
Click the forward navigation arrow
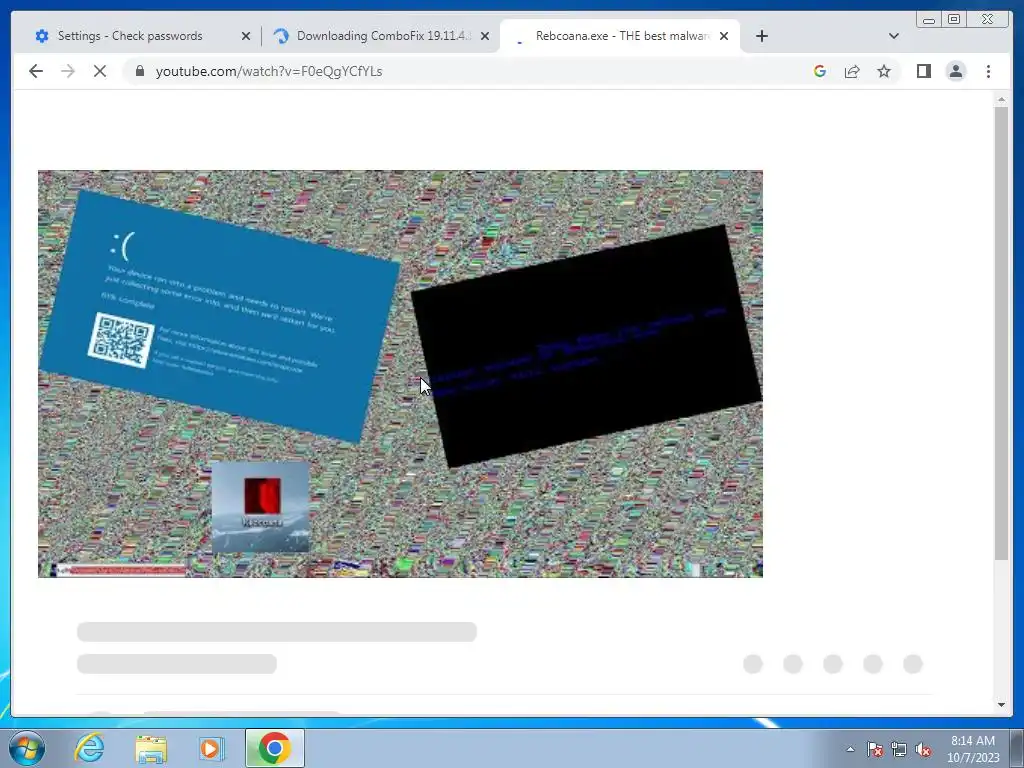click(x=68, y=71)
